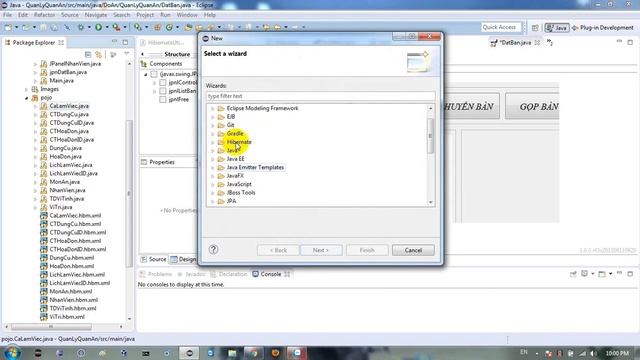Click the Next button
Screen dimensions: 640x360
tap(321, 250)
